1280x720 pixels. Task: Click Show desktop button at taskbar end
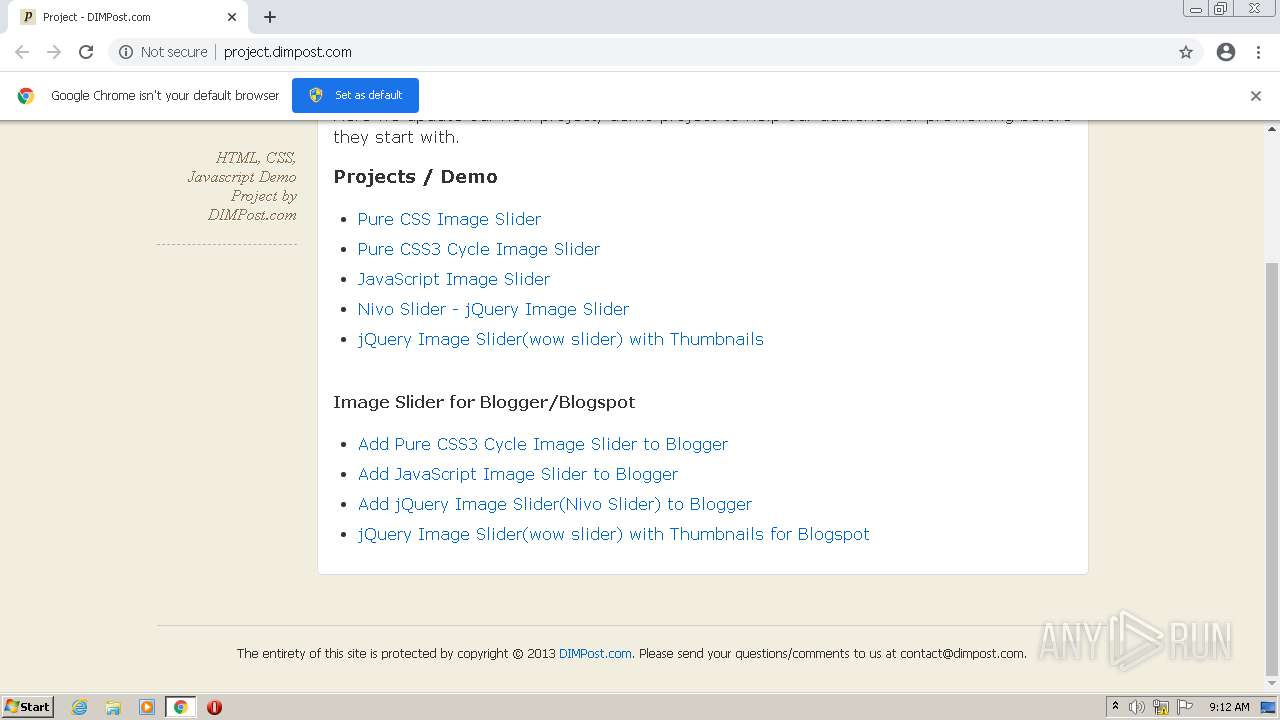pyautogui.click(x=1269, y=707)
